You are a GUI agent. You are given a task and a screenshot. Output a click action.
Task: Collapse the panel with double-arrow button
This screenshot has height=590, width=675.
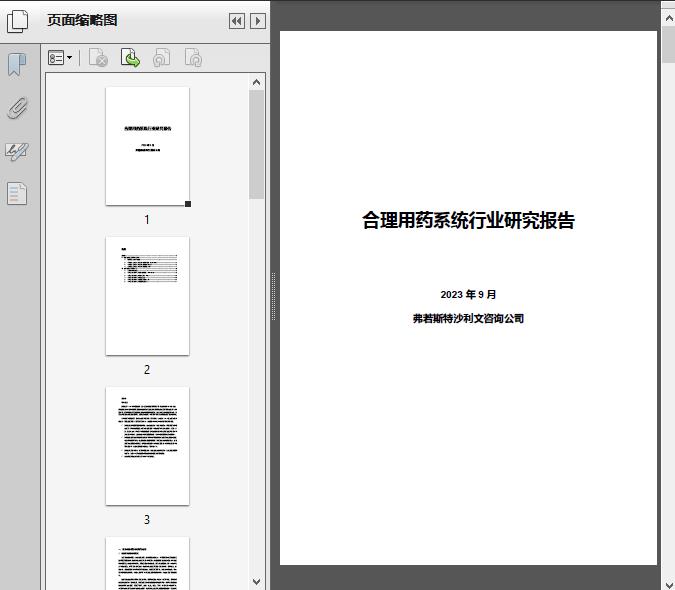click(237, 21)
